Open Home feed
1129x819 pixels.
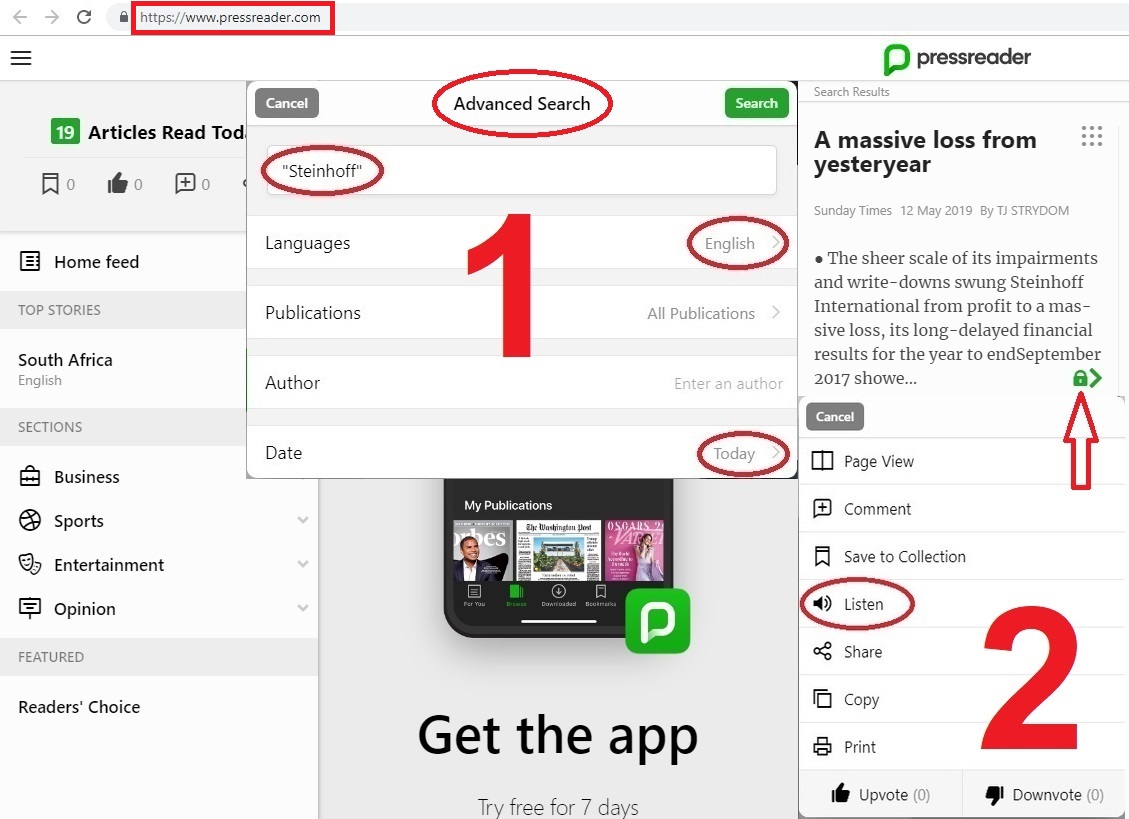[x=96, y=261]
